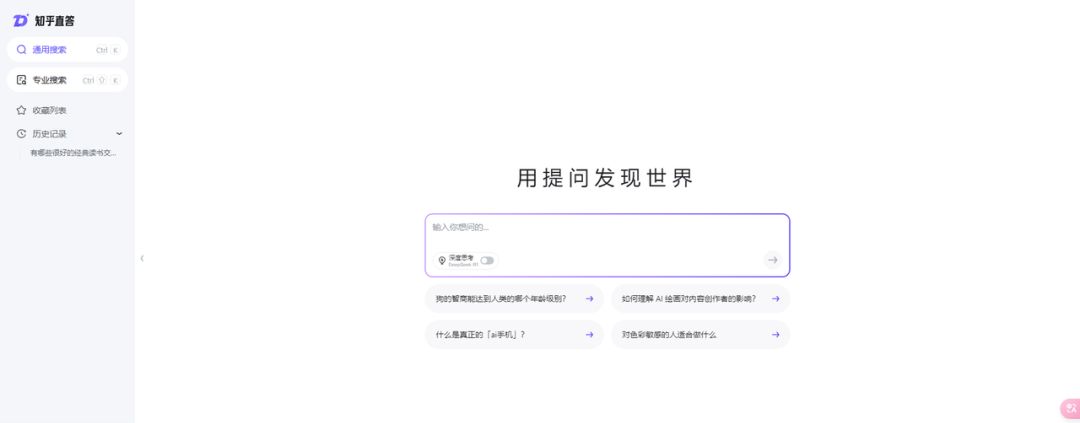Viewport: 1080px width, 423px height.
Task: Click the star icon for 收藏列表
Action: [21, 110]
